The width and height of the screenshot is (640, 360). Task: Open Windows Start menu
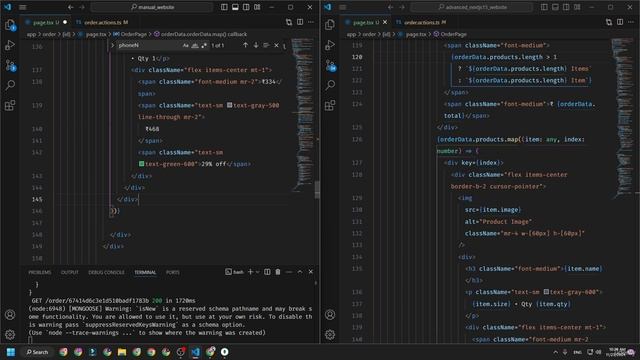pos(11,352)
